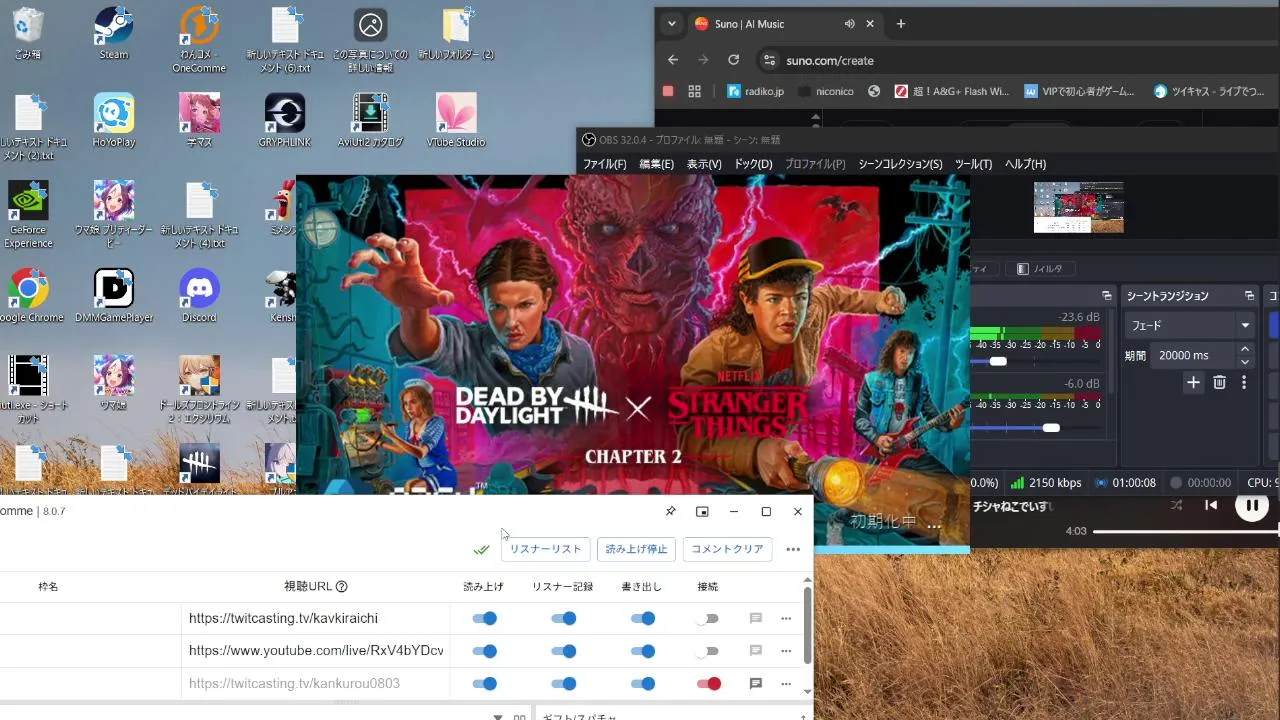
Task: Open ヘルプ(H) menu in OBS
Action: click(x=1025, y=164)
